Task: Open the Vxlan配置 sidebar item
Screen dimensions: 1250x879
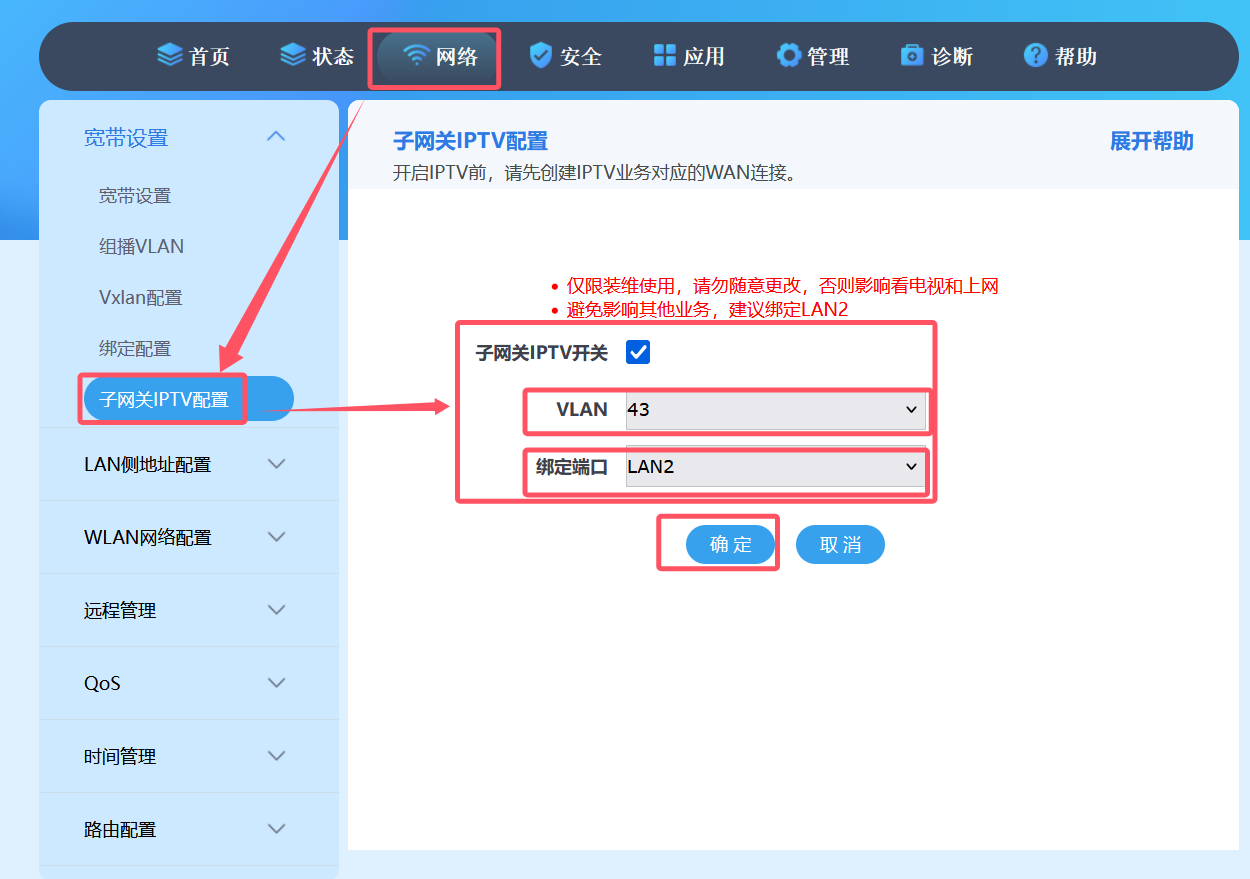Action: 140,298
